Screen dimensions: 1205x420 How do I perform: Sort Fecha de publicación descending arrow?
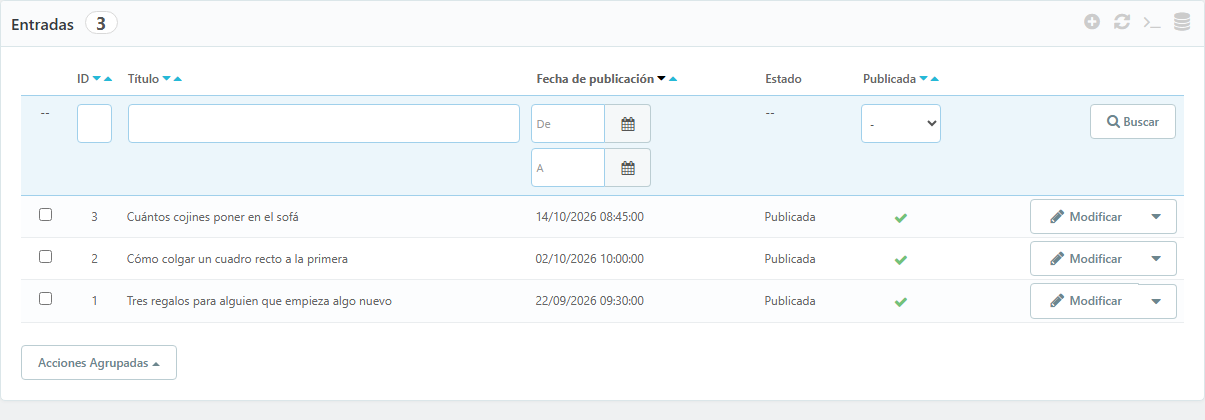(x=661, y=79)
